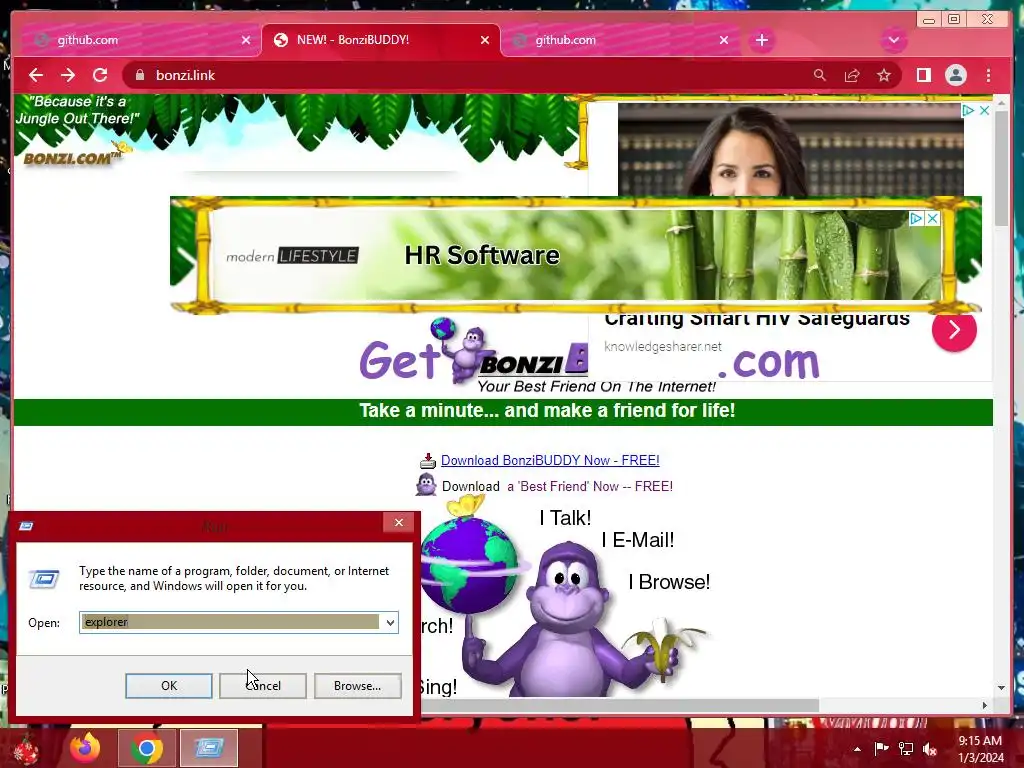Close the Run dialog with X
Viewport: 1024px width, 768px height.
[398, 522]
